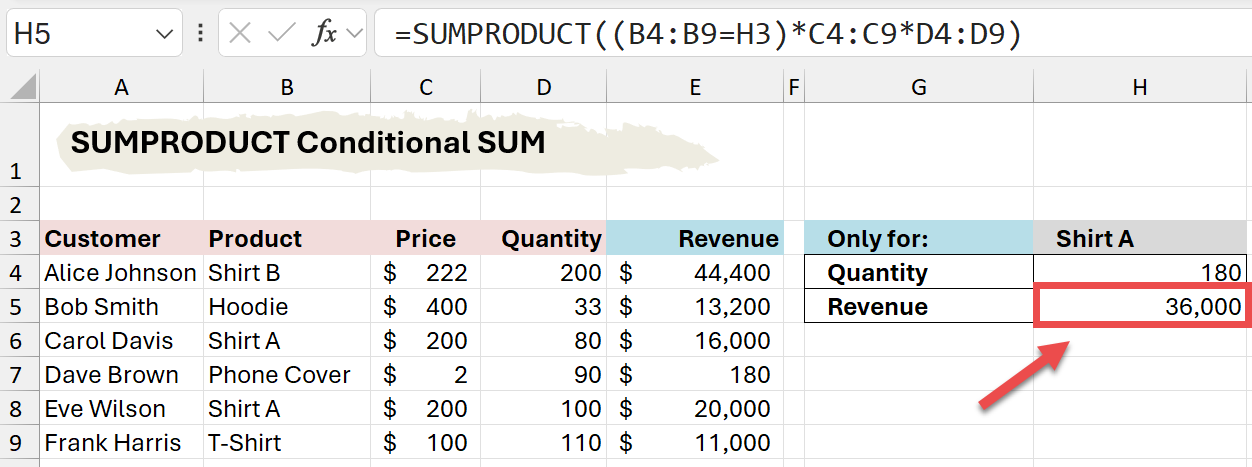Screen dimensions: 1252x467
Task: Select the highlighted Revenue result 36,000 cell
Action: 1140,307
